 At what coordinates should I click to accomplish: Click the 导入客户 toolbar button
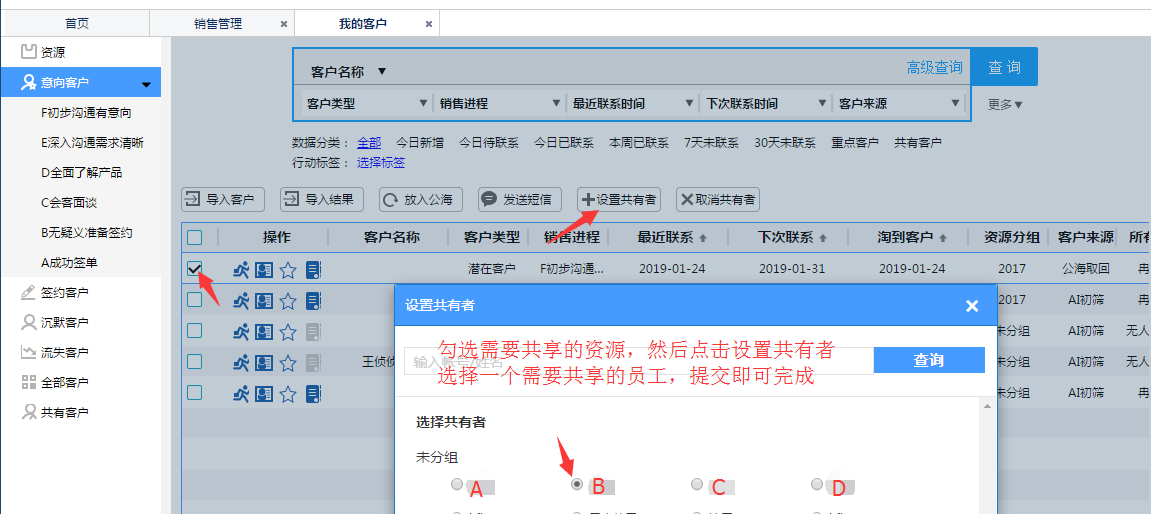(x=223, y=199)
